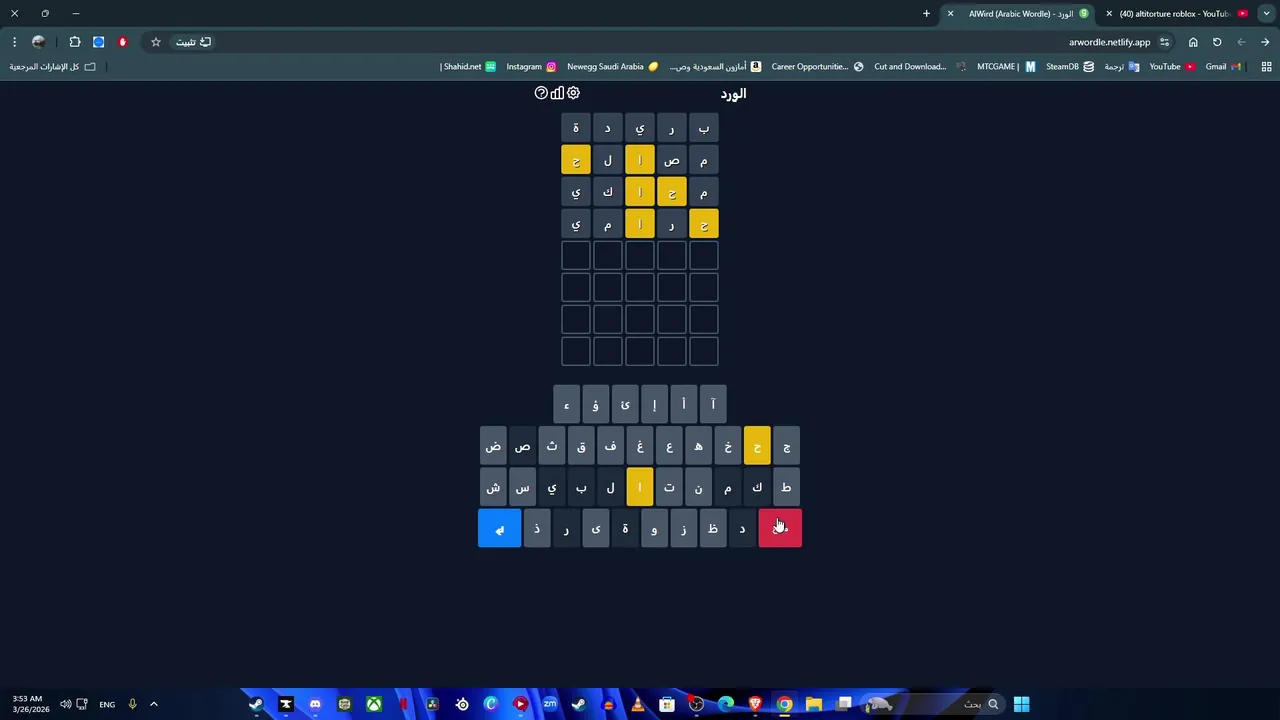Tap the ن key on keyboard
1280x720 pixels.
pos(698,487)
